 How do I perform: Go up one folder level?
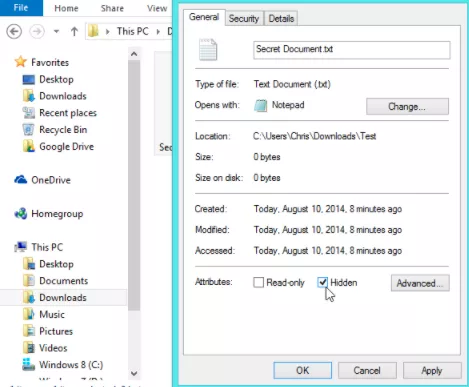(74, 32)
